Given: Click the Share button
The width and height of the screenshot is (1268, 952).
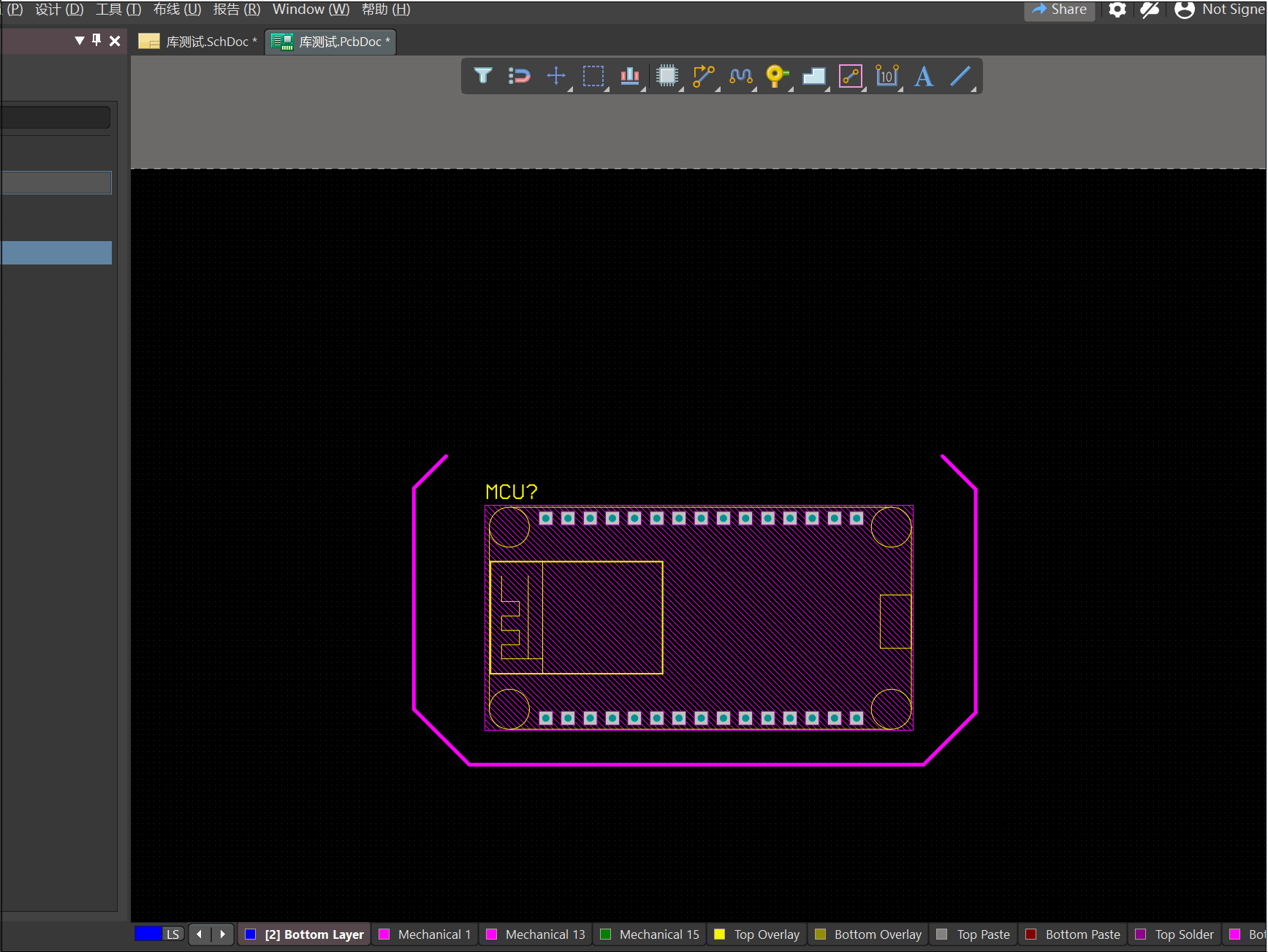Looking at the screenshot, I should click(1059, 9).
